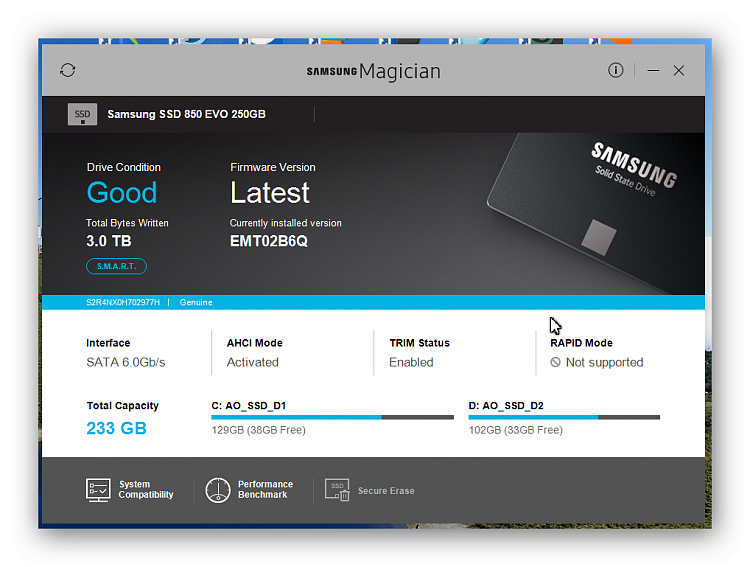Click the serial number S2R4NX0H702977H
750x567 pixels.
[x=123, y=302]
